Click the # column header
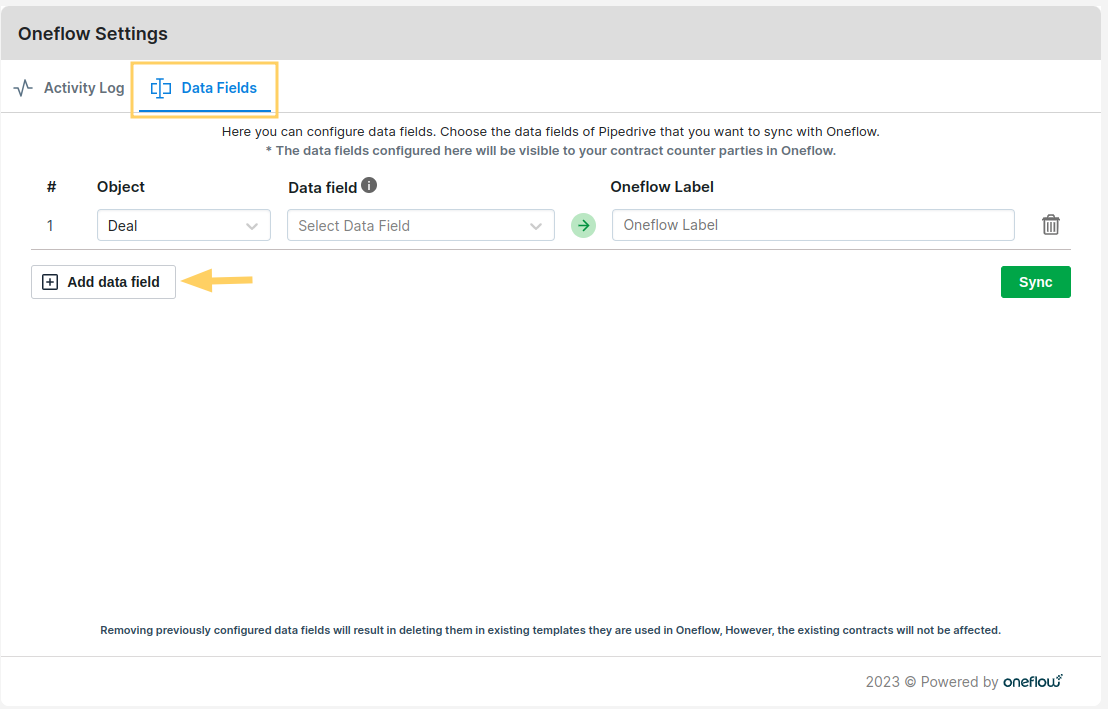Screen dimensions: 1108x709 (52, 187)
